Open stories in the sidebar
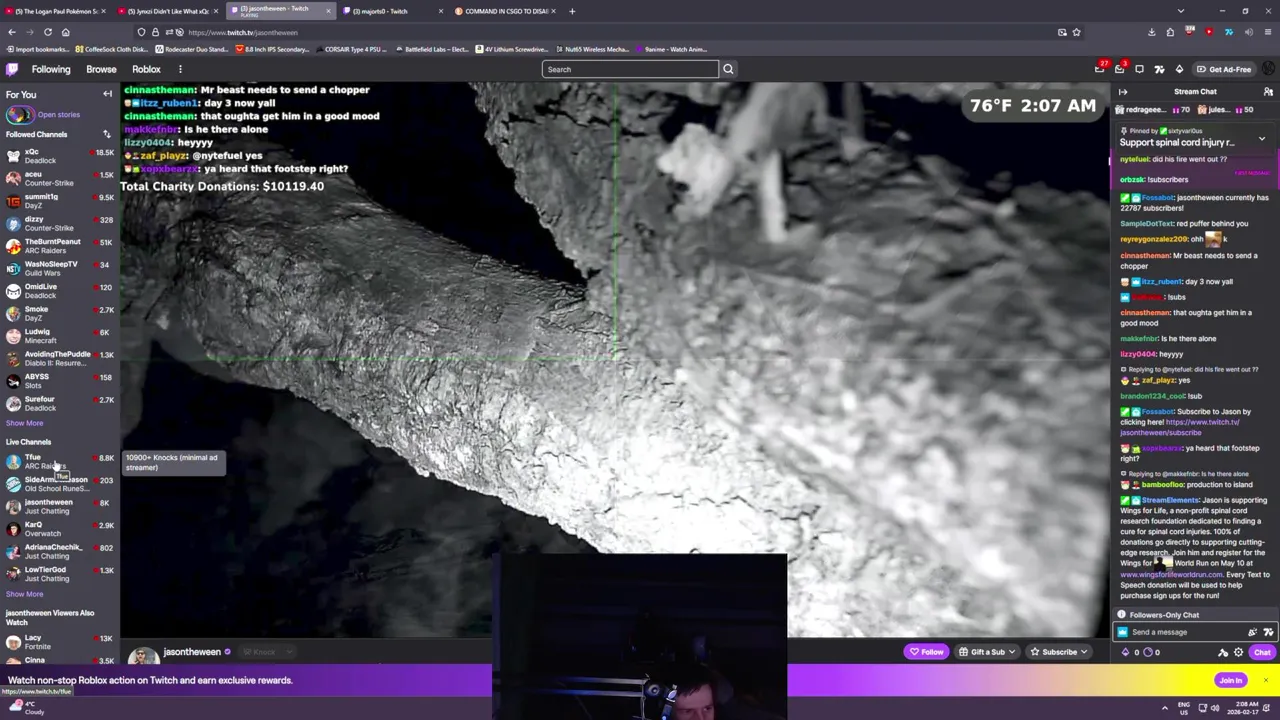1280x720 pixels. coord(44,115)
